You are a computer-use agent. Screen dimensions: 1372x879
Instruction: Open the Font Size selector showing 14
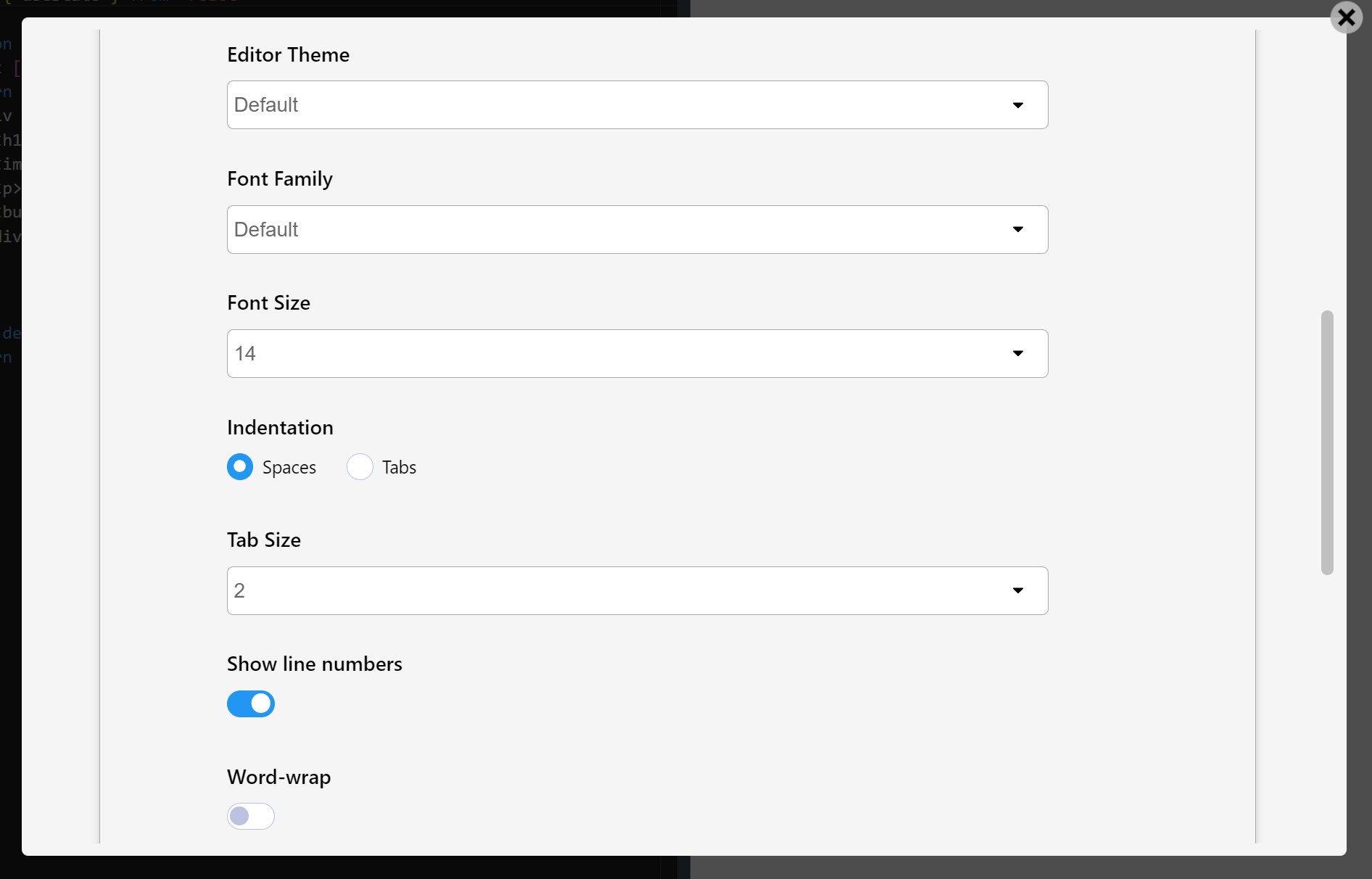coord(637,353)
